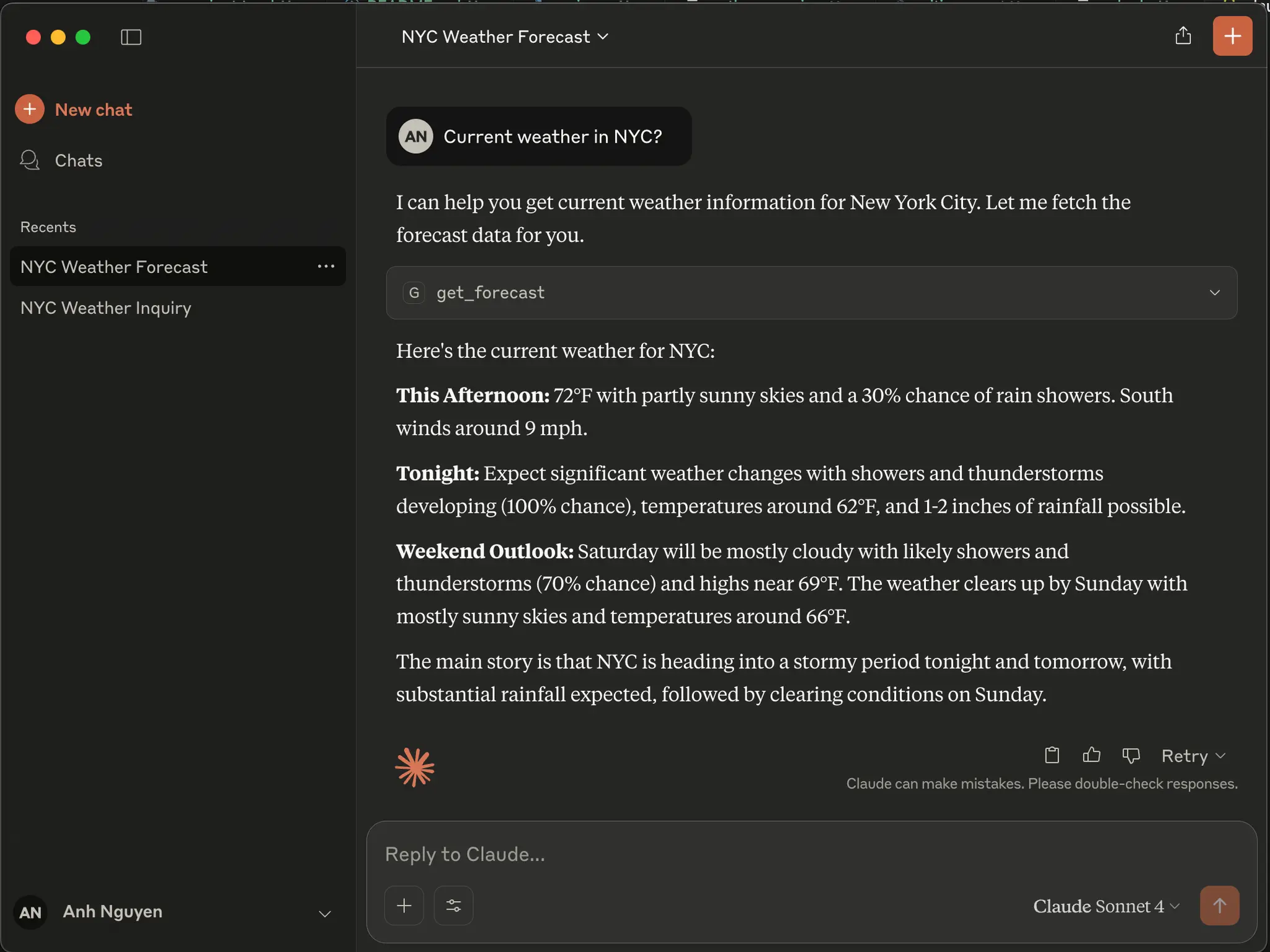The image size is (1270, 952).
Task: Expand the get_forecast tool result
Action: [x=1214, y=292]
